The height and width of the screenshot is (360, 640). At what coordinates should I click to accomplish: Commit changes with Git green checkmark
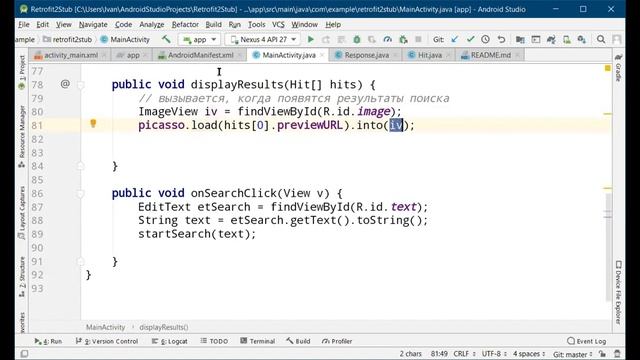[x=470, y=40]
